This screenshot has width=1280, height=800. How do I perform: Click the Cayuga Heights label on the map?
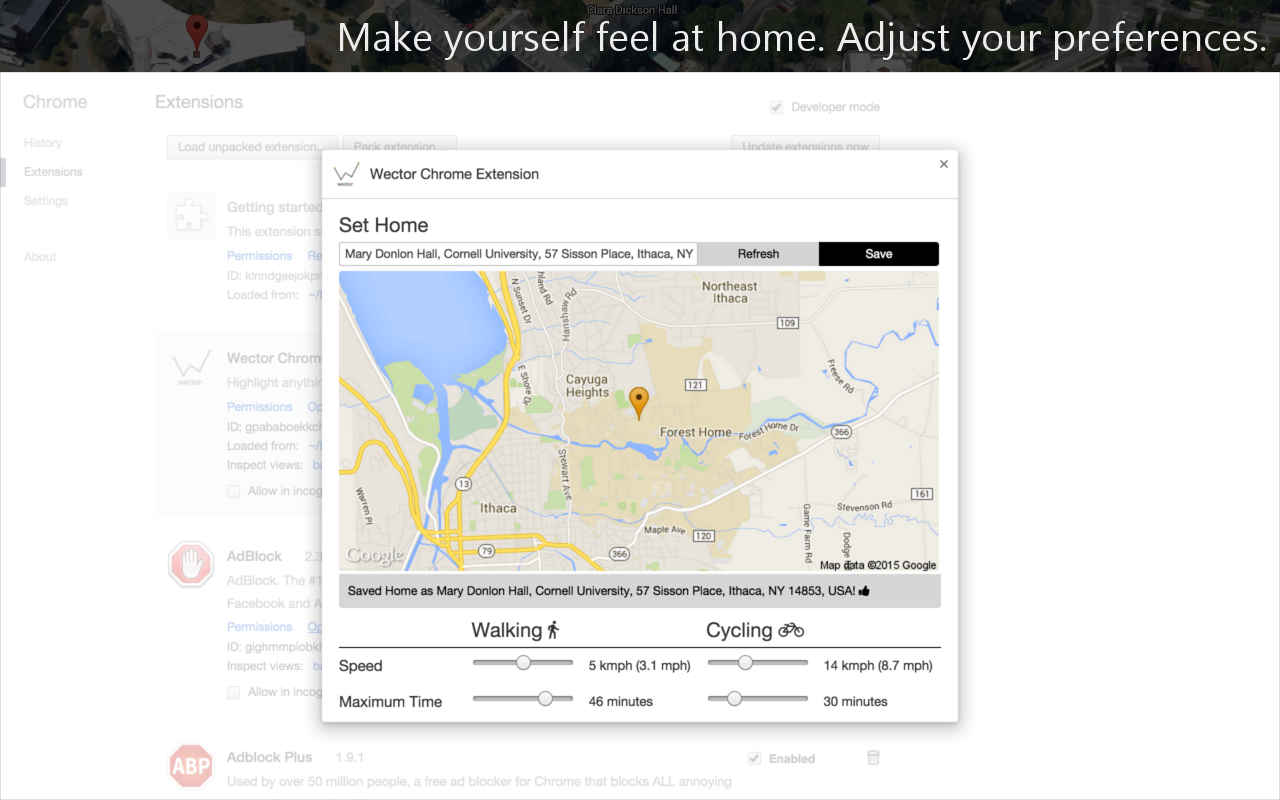587,386
